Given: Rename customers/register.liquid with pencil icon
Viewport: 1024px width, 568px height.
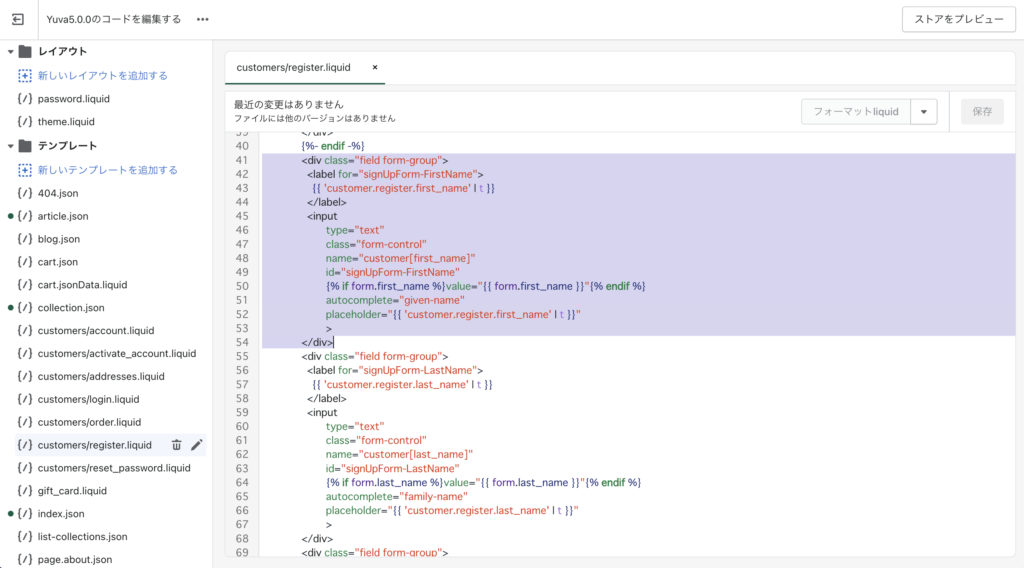Looking at the screenshot, I should tap(197, 445).
